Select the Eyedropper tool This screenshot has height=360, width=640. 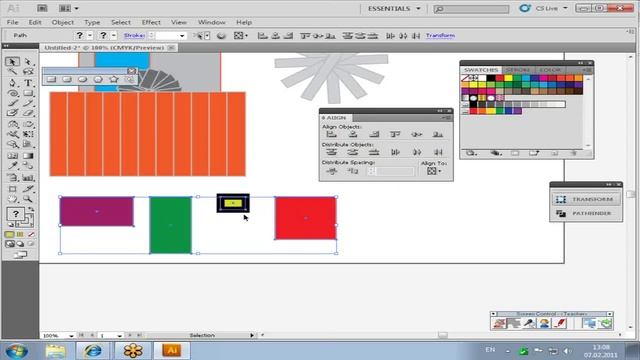click(12, 166)
